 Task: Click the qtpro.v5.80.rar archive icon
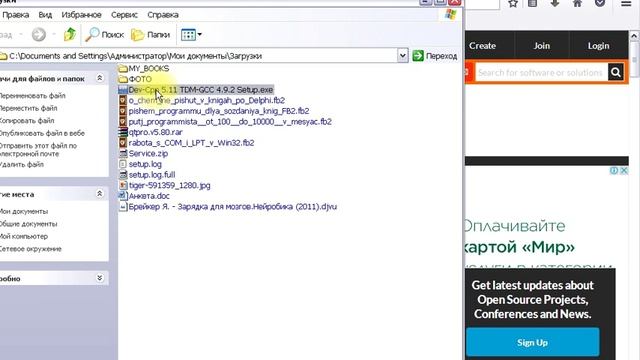coord(123,132)
